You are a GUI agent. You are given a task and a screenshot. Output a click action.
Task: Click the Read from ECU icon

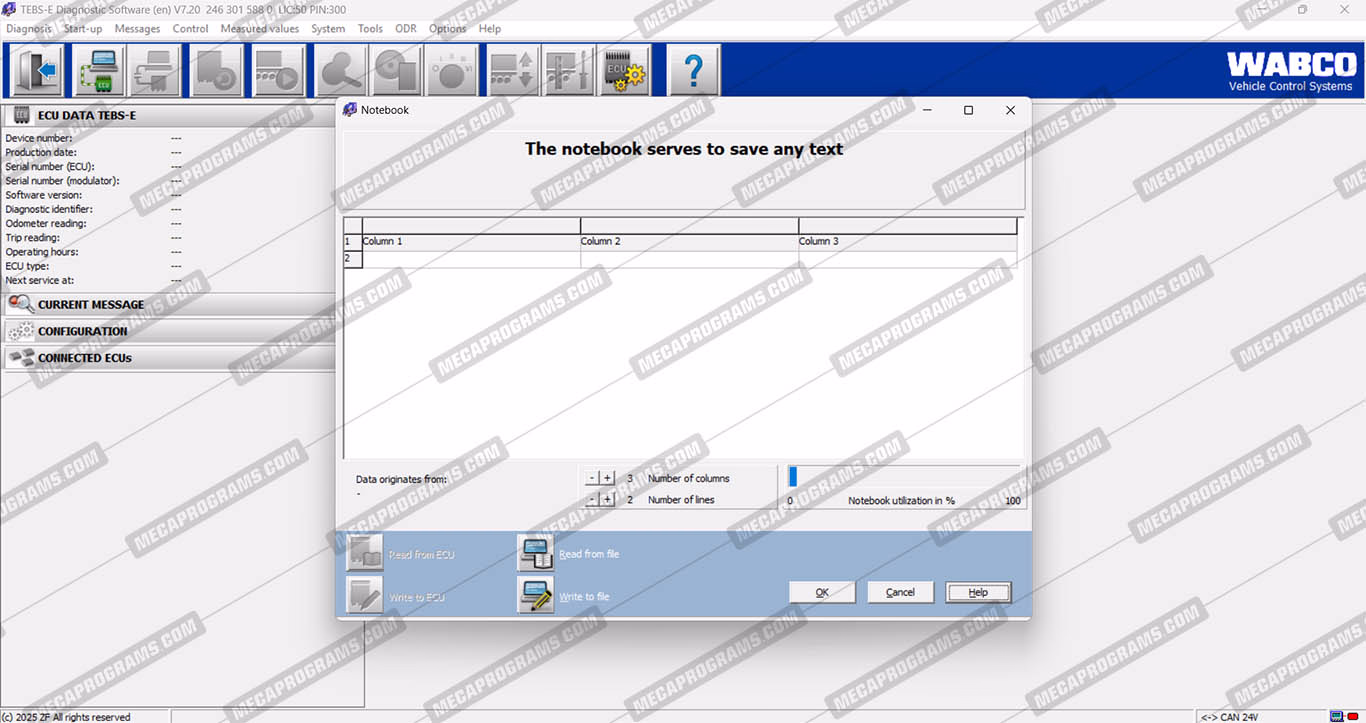pos(365,553)
